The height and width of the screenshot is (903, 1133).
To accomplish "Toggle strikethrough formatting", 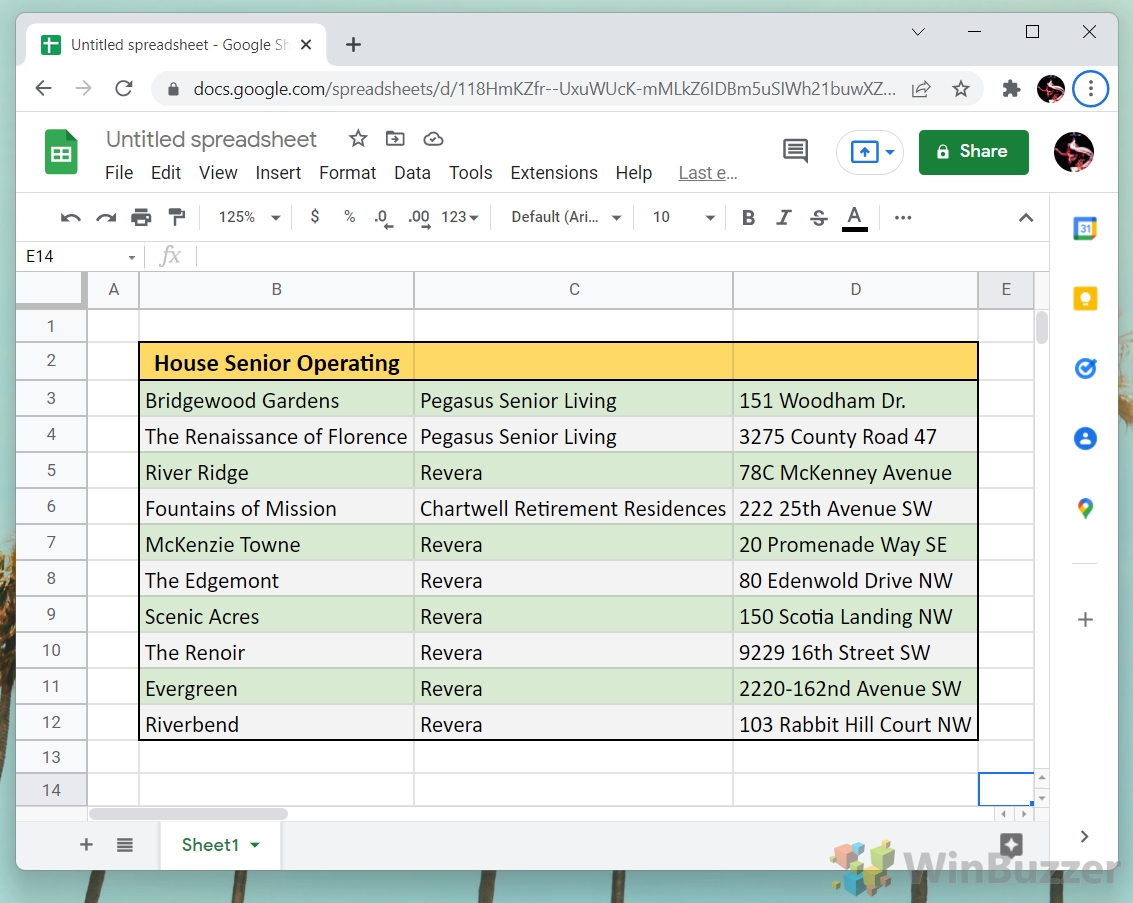I will point(819,217).
